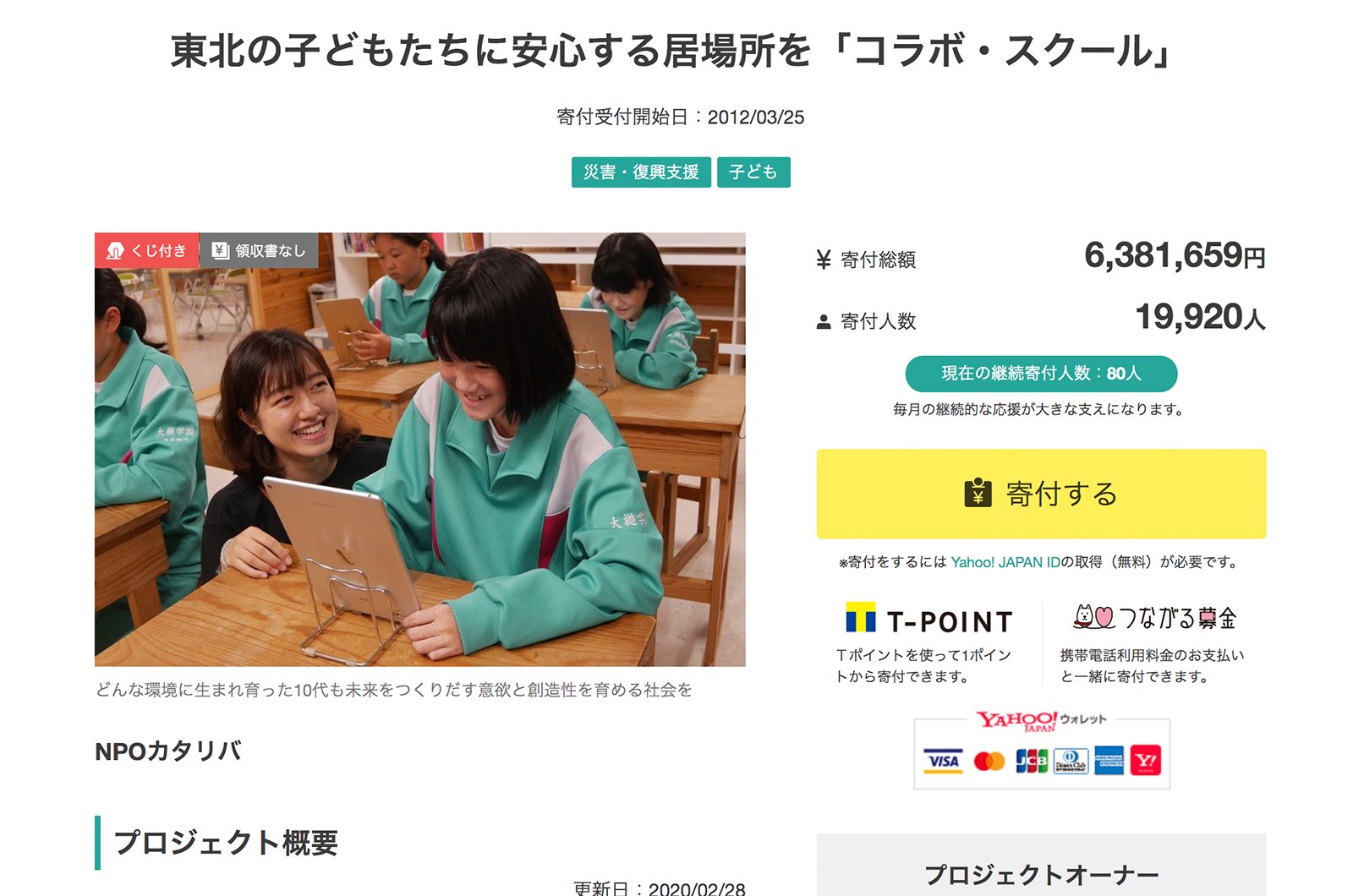Click the Mastercard icon
This screenshot has width=1353, height=896.
point(989,762)
